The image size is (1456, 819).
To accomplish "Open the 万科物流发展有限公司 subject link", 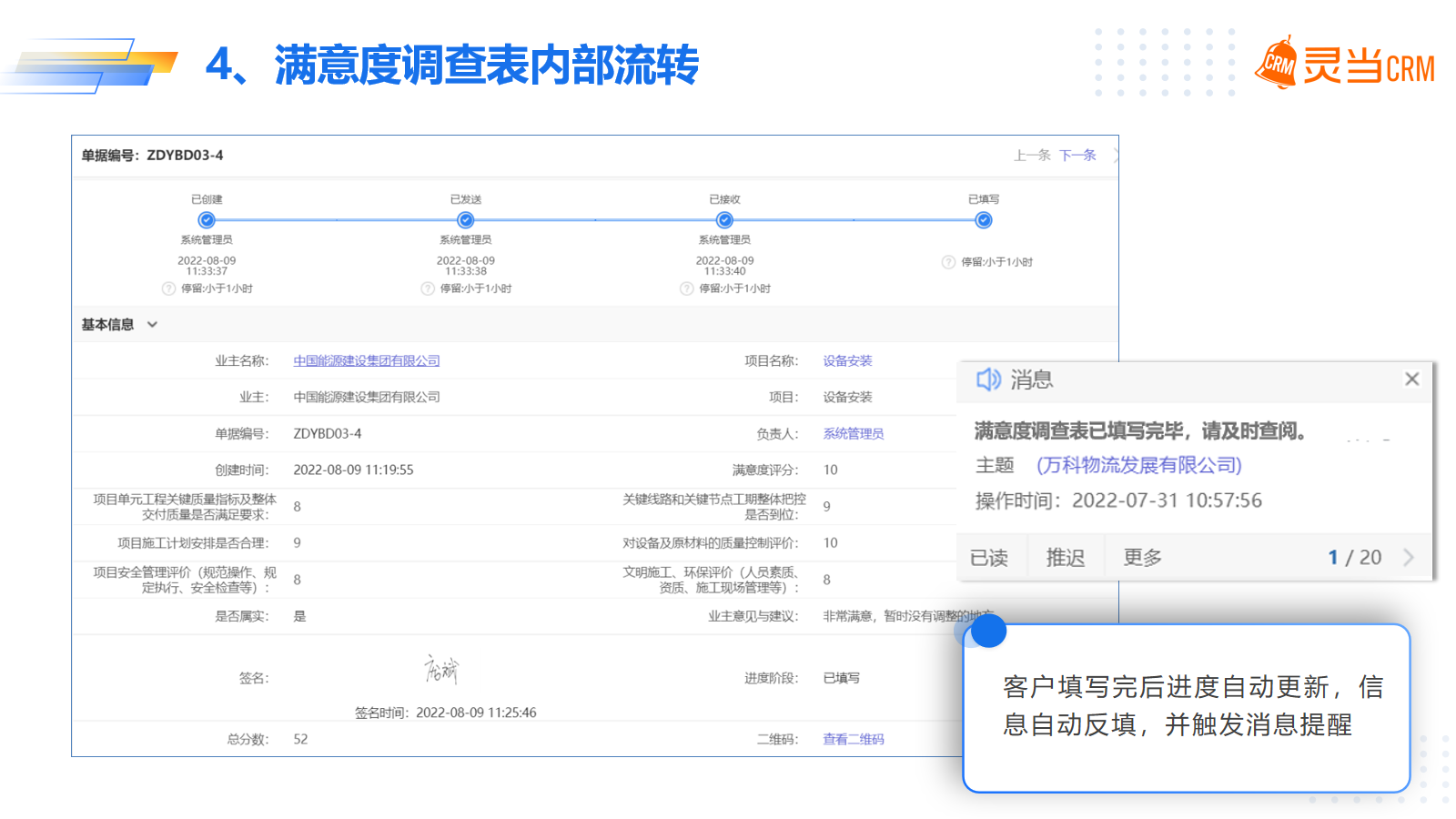I will point(1138,466).
